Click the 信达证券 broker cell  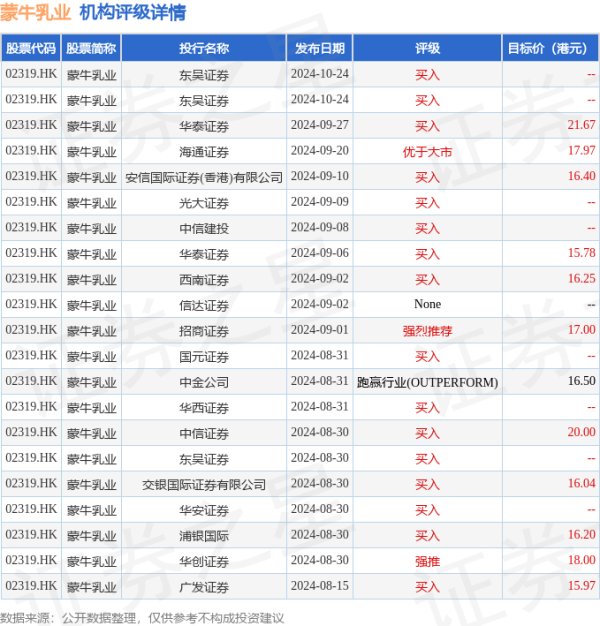tap(204, 305)
